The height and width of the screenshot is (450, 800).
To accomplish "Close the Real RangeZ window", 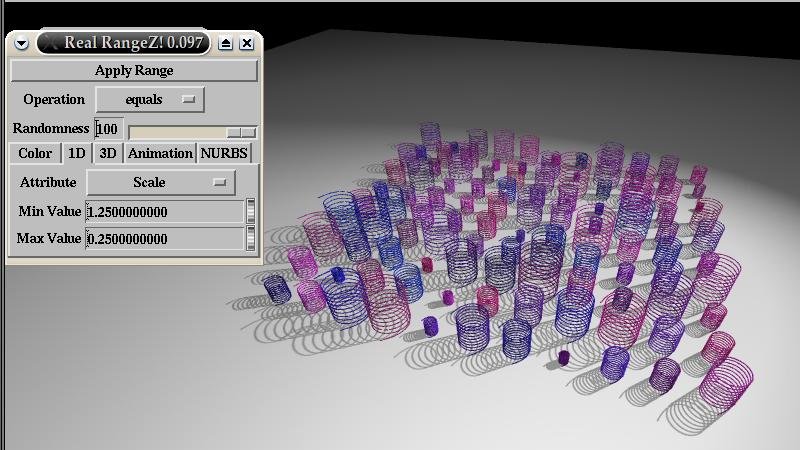I will click(x=247, y=43).
